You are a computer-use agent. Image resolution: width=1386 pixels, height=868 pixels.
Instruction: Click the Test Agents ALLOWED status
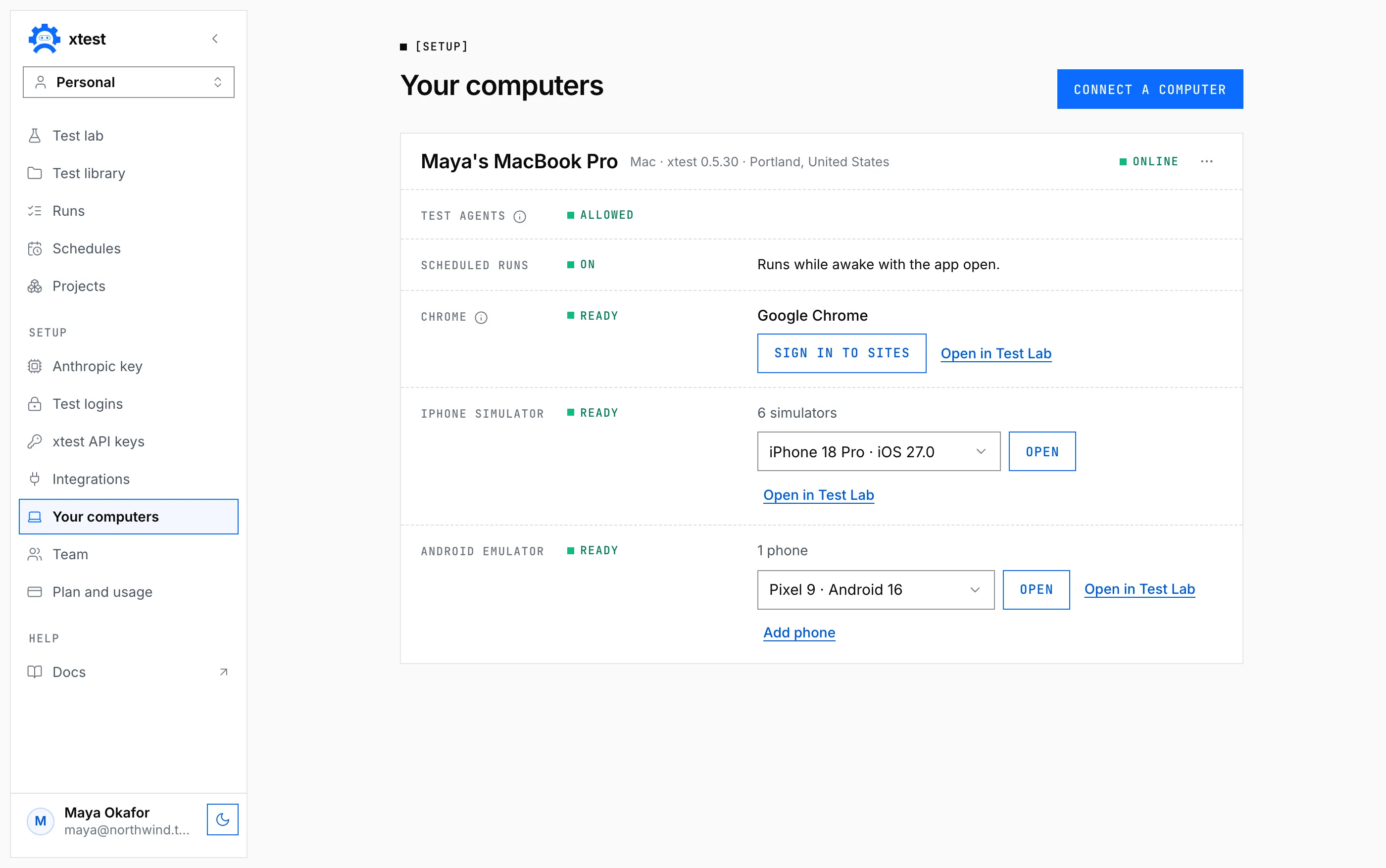tap(600, 215)
